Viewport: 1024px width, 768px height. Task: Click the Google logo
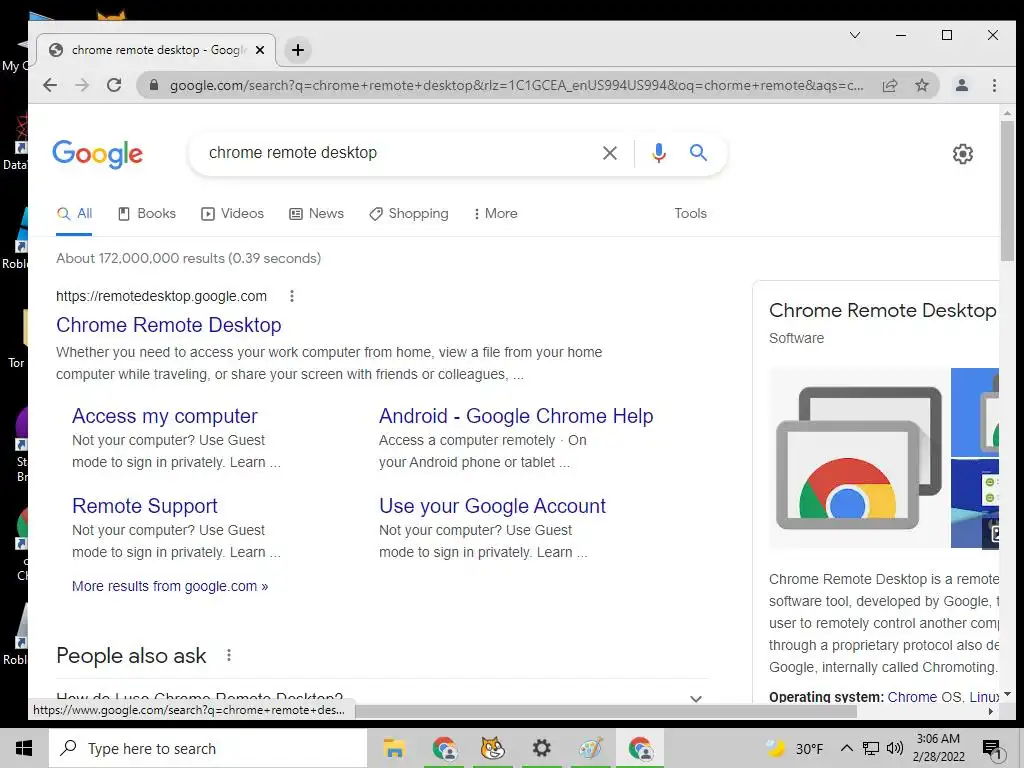[97, 154]
